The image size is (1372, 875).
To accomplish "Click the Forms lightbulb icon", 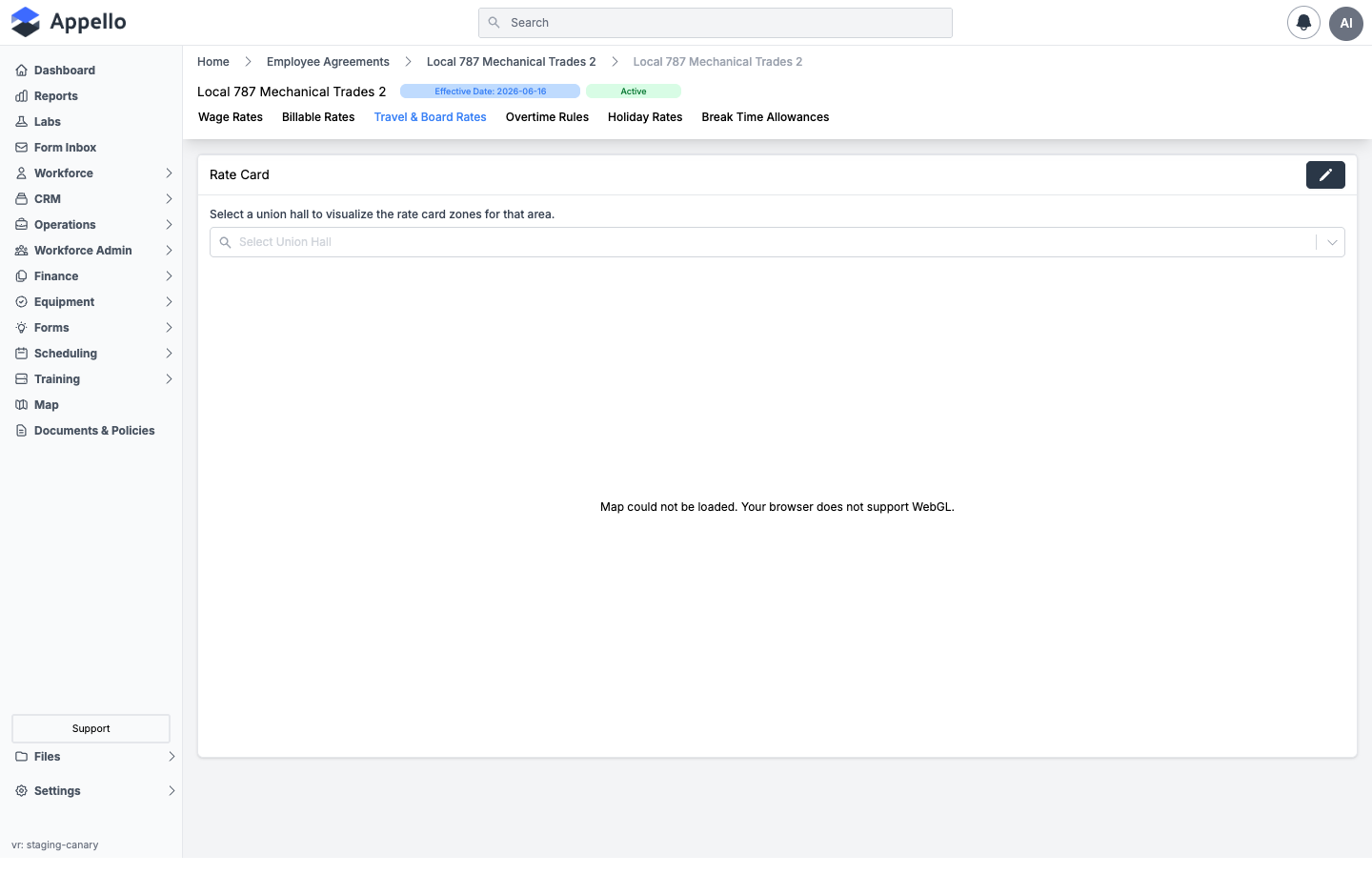I will [21, 328].
